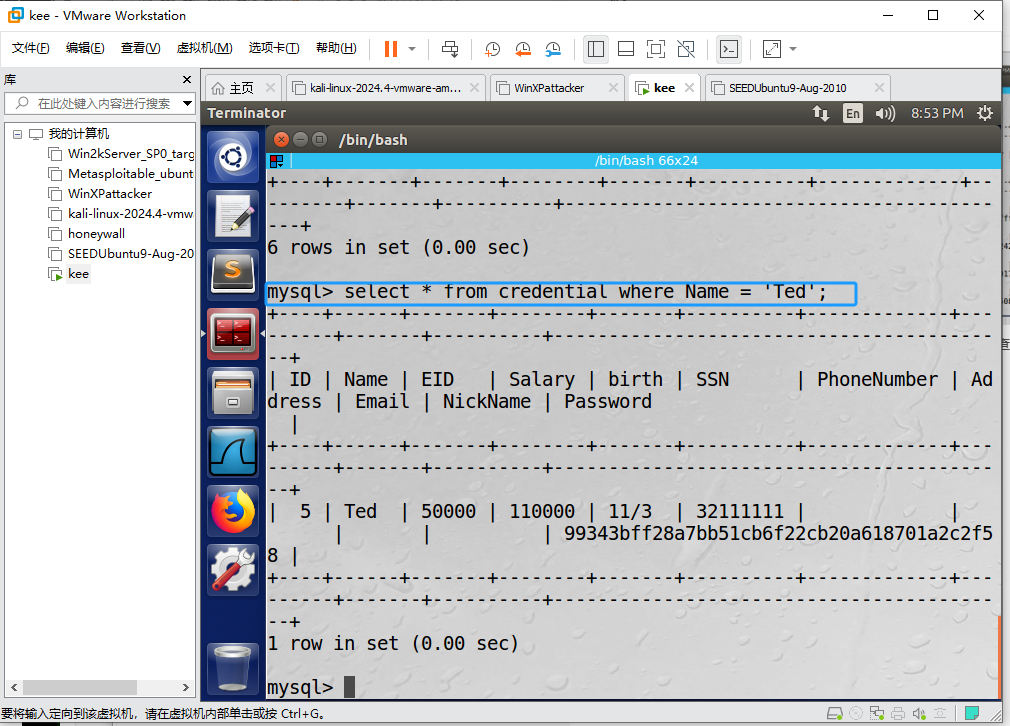
Task: Close the /bin/bash terminal window
Action: (281, 139)
